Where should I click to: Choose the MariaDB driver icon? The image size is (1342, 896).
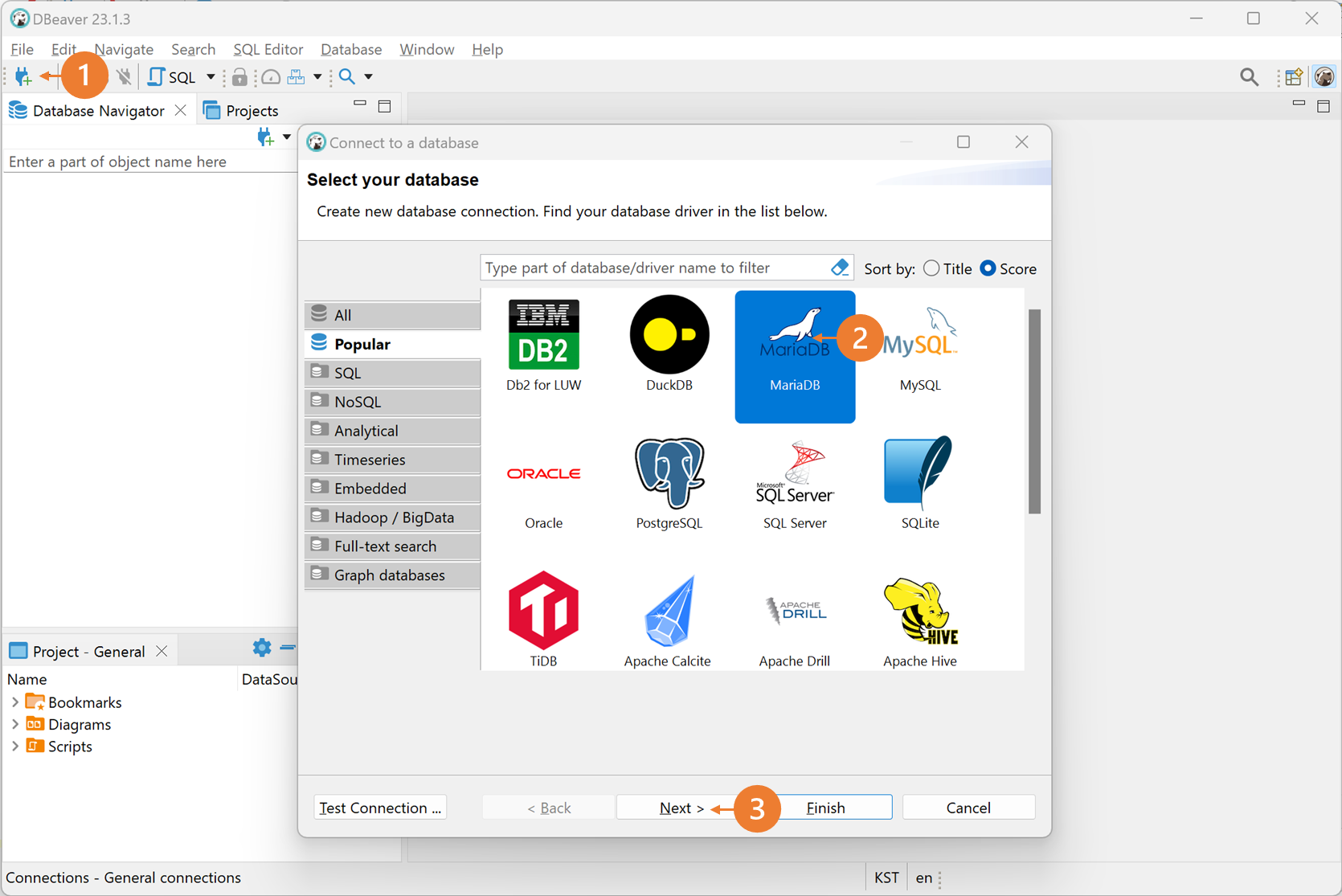795,356
